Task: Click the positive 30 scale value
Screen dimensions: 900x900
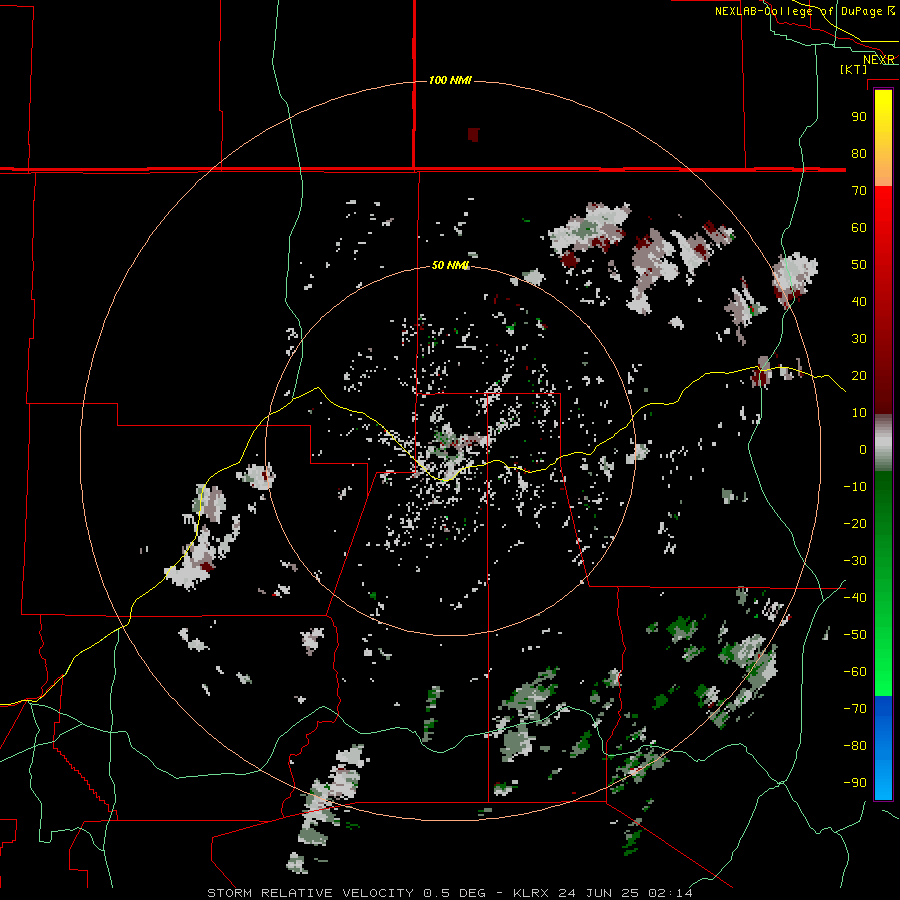Action: click(859, 339)
